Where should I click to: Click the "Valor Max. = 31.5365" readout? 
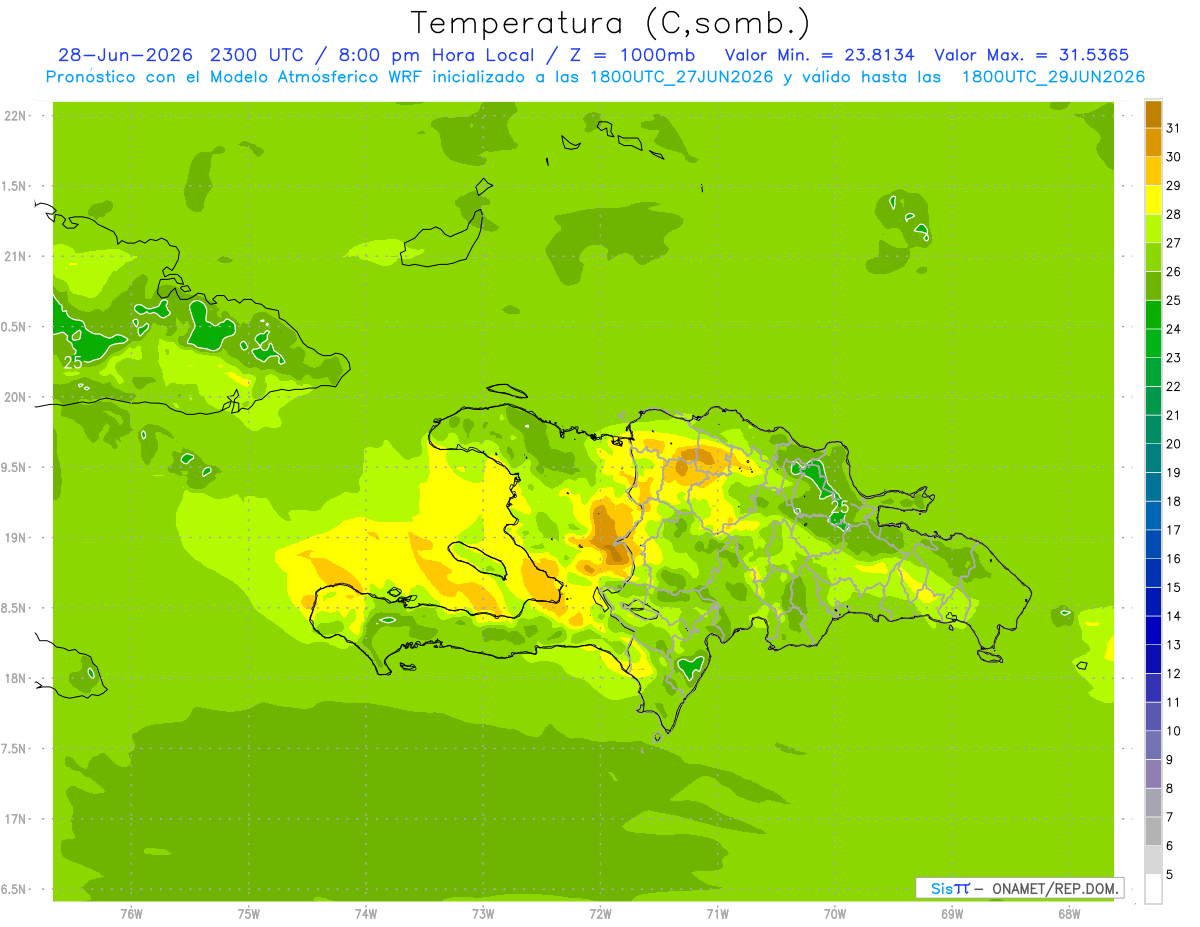(x=1031, y=55)
